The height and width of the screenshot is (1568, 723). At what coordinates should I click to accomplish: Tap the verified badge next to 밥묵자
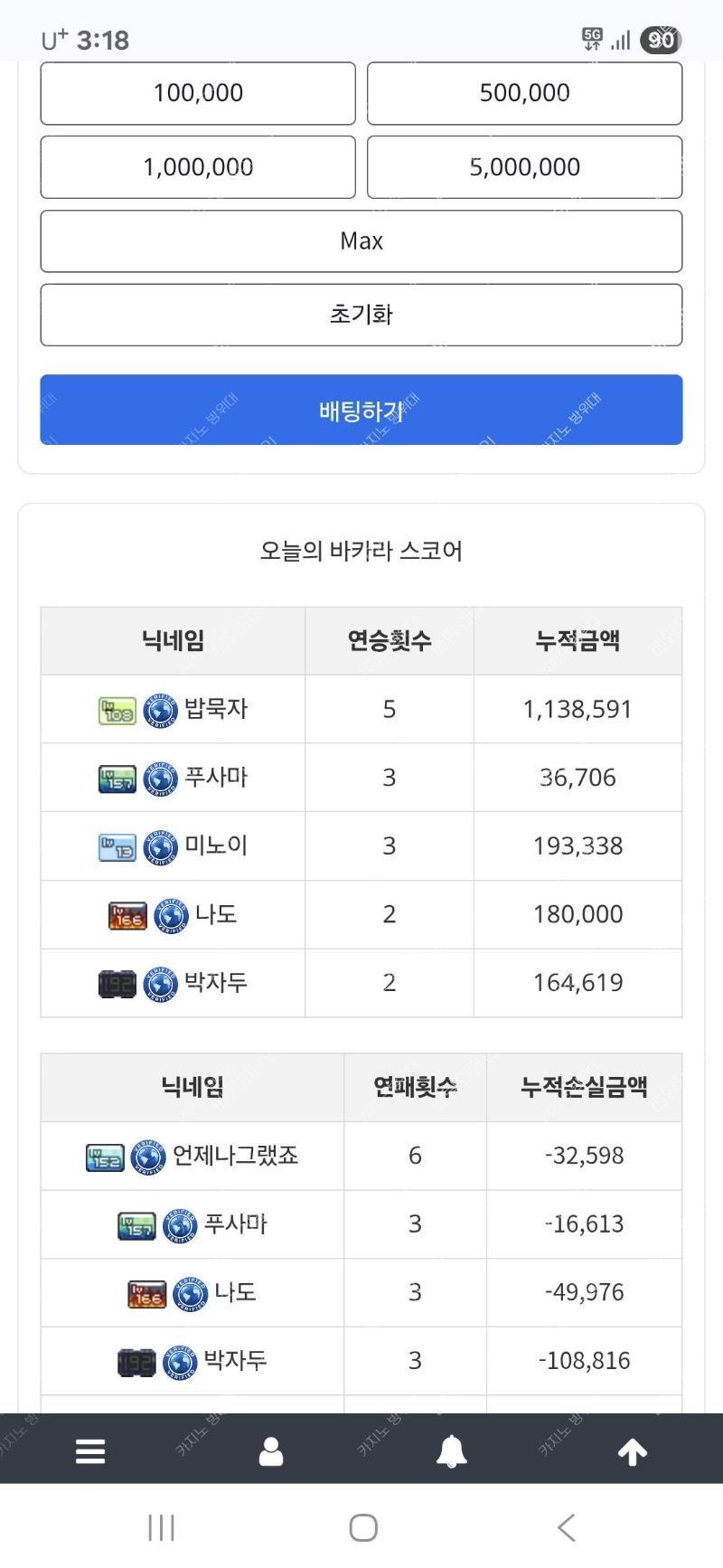(160, 710)
